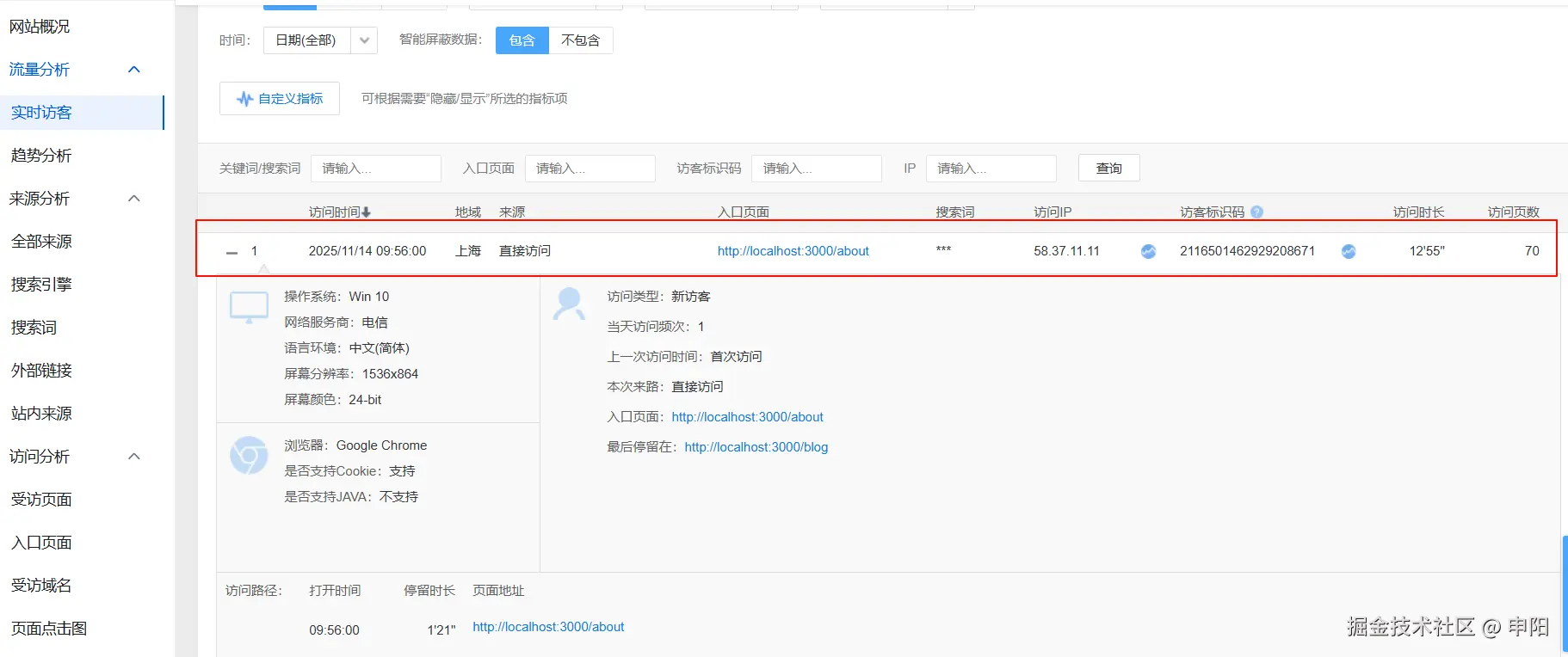
Task: Click the 地域 column header
Action: [x=468, y=212]
